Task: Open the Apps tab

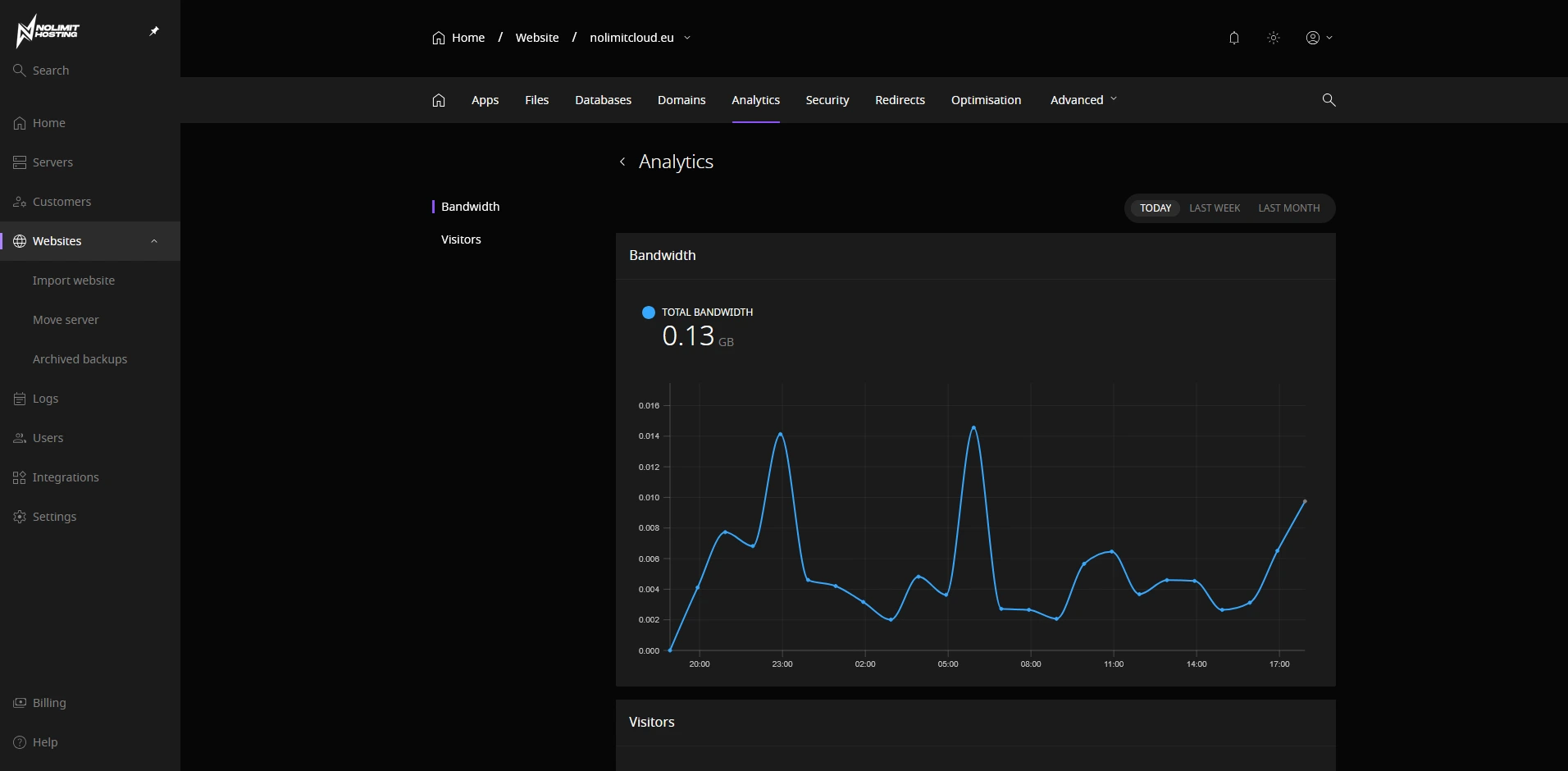Action: pyautogui.click(x=485, y=100)
